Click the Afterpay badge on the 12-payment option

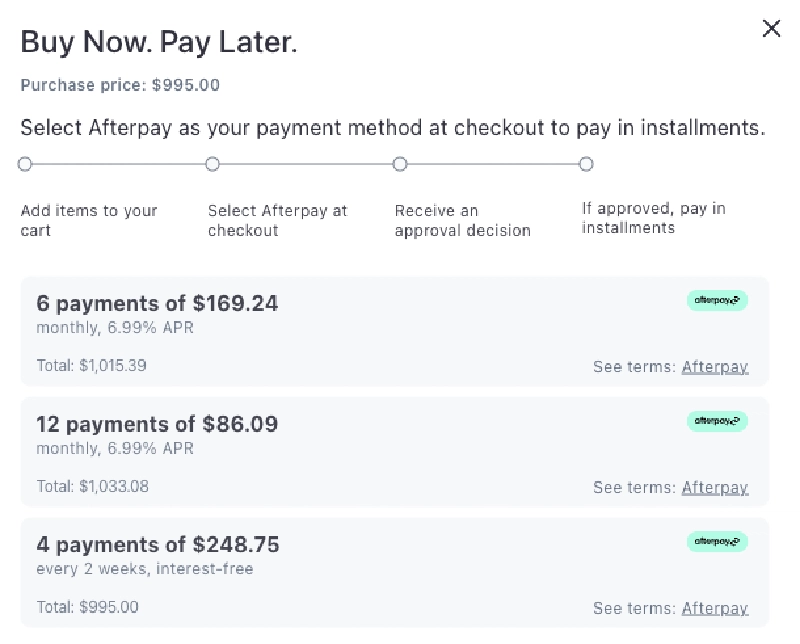coord(716,421)
